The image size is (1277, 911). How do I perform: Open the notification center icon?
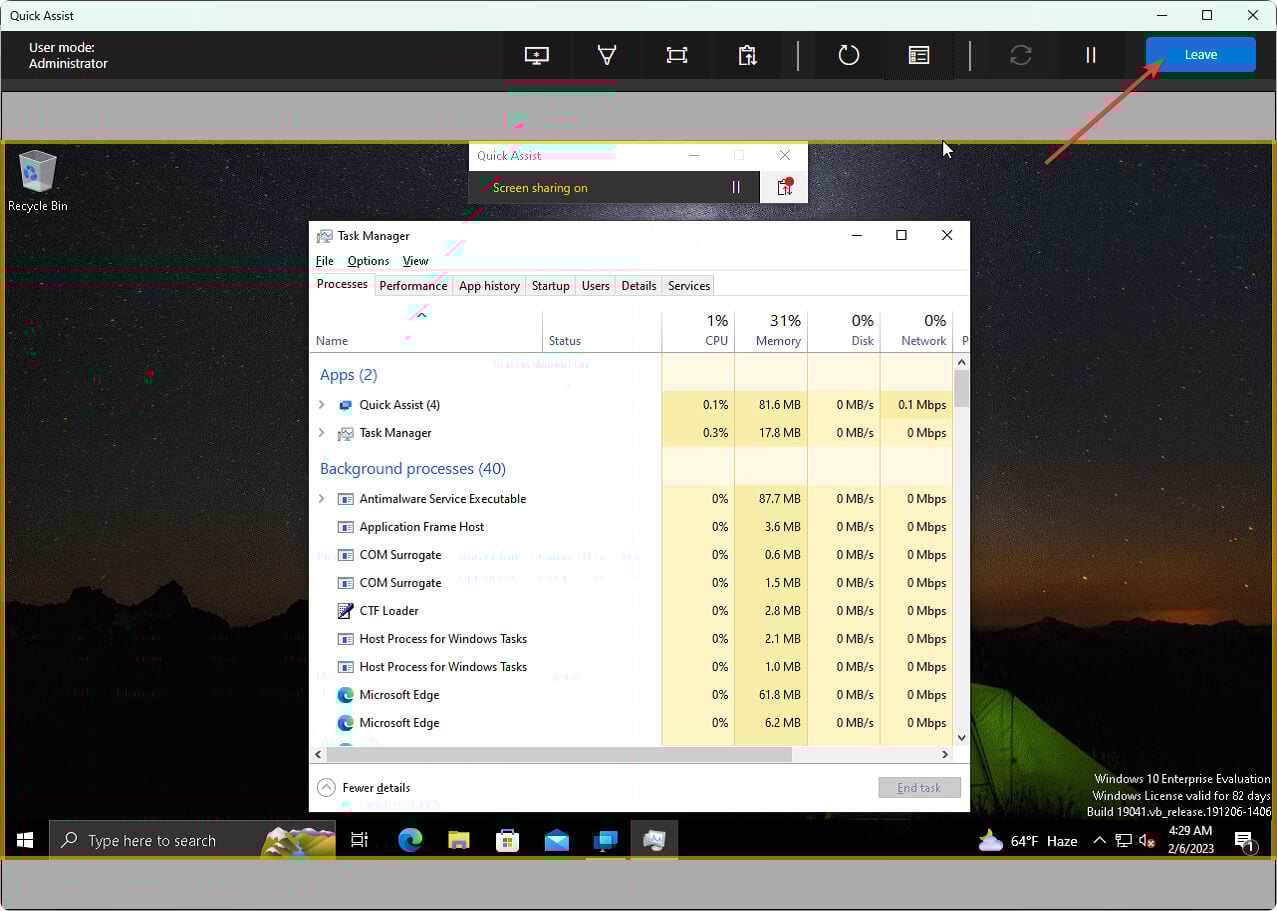(1244, 841)
